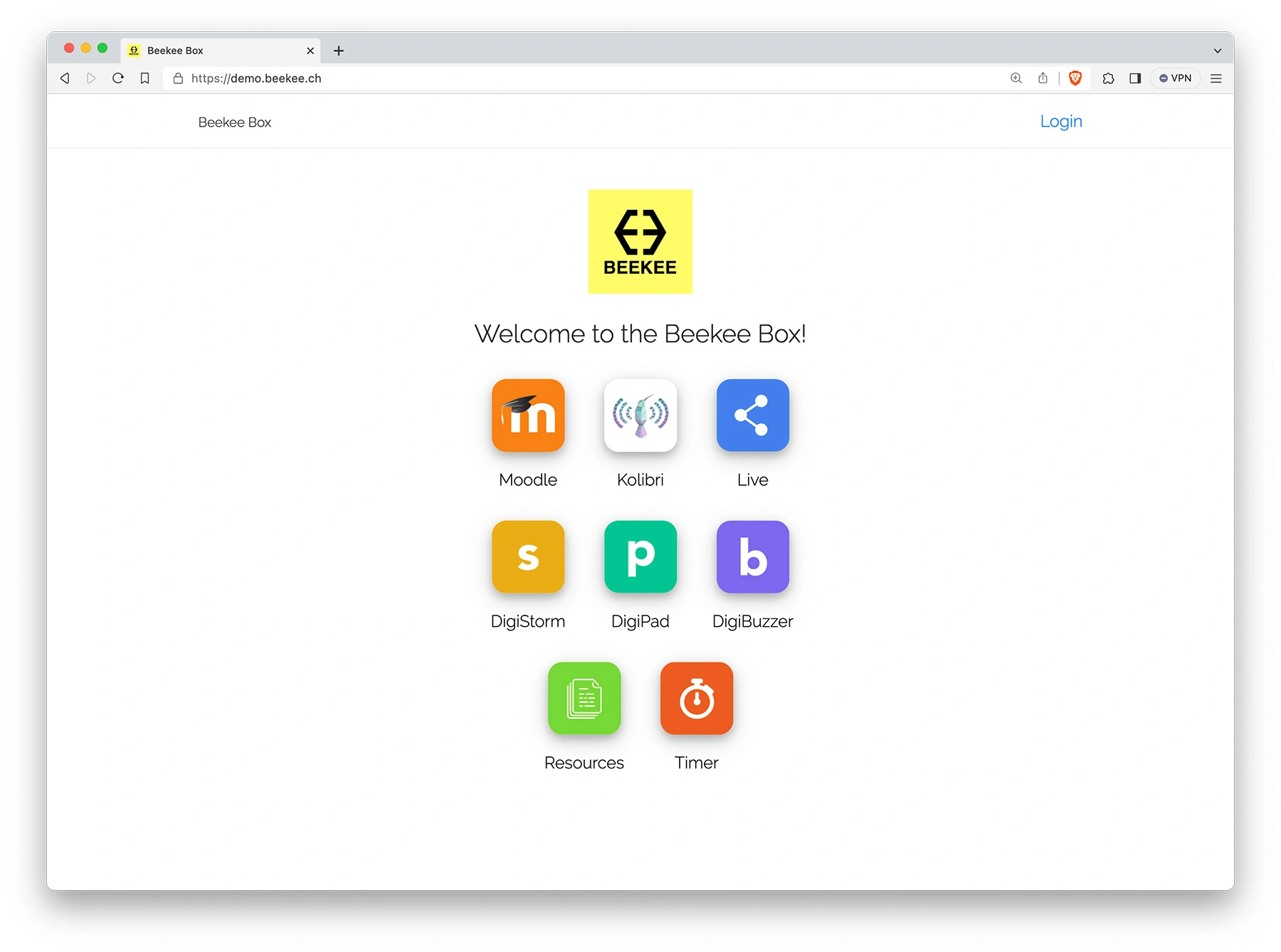Open DigiPad
This screenshot has width=1281, height=952.
[x=640, y=557]
